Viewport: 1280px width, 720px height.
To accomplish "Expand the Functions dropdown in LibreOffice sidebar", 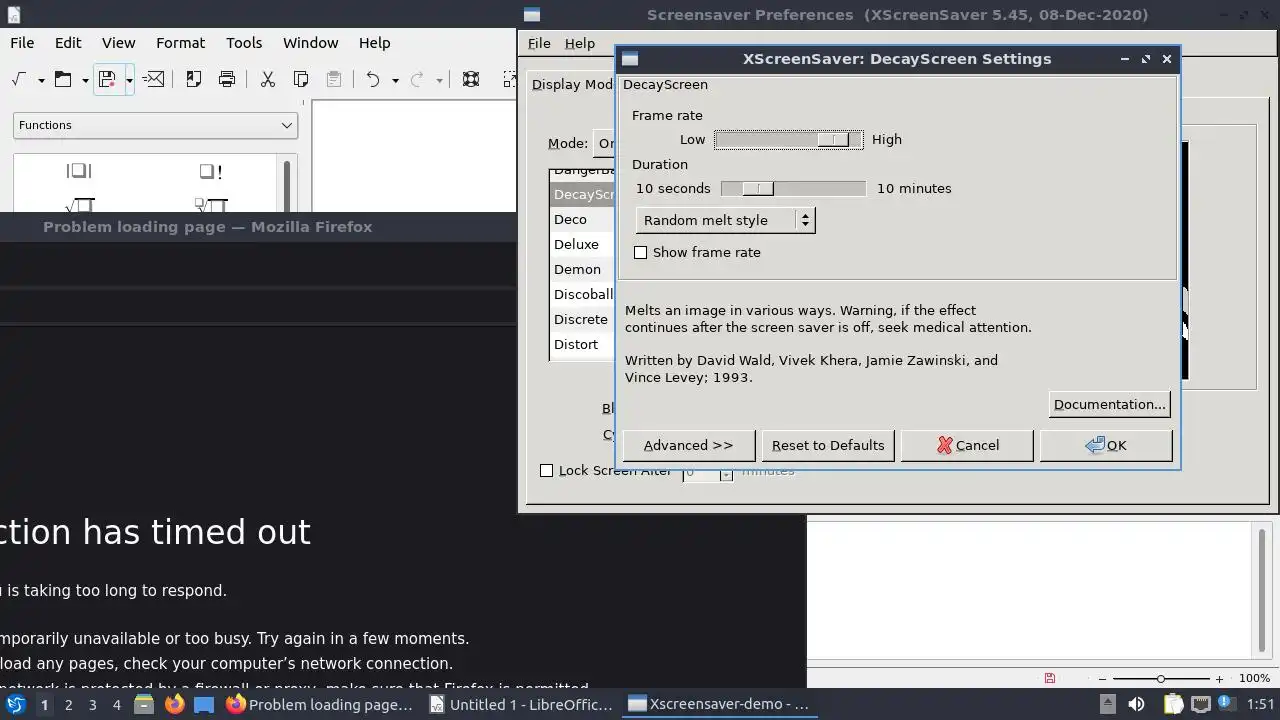I will [155, 125].
